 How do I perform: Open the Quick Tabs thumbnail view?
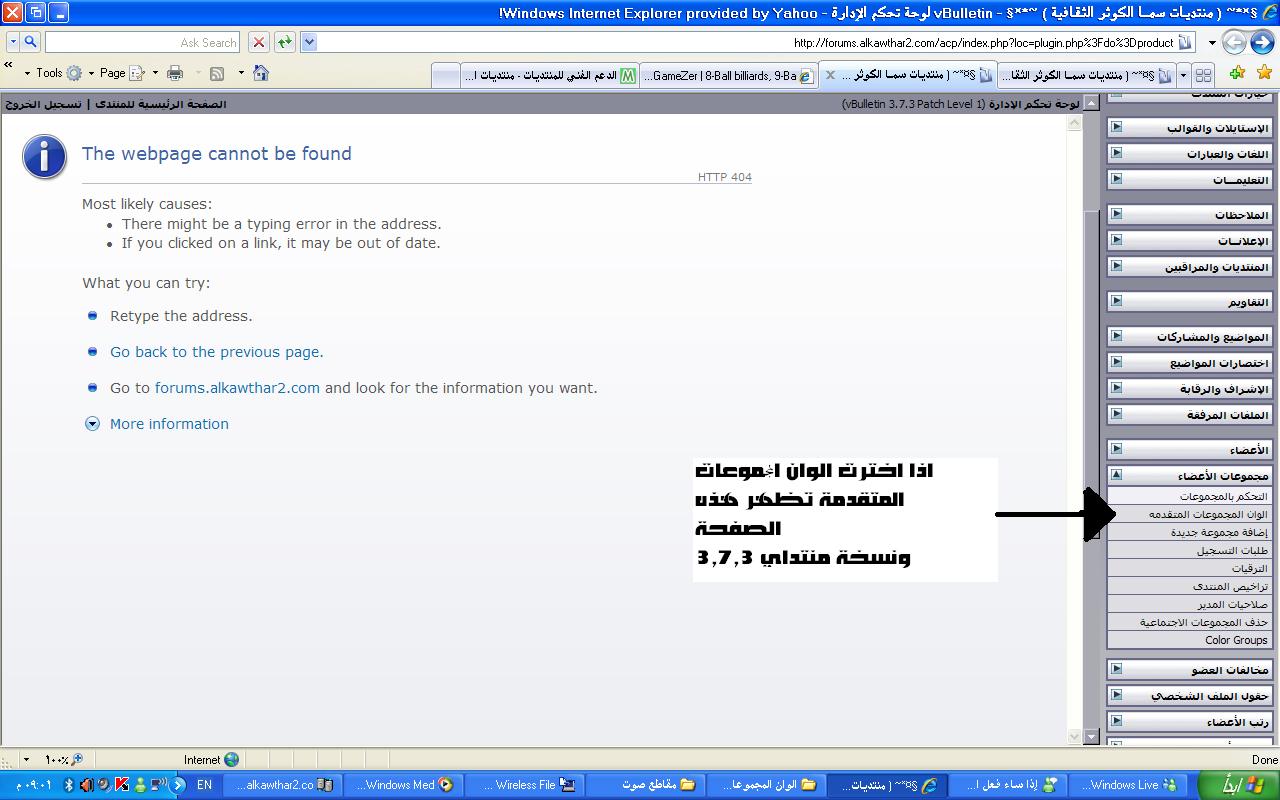[x=1204, y=75]
